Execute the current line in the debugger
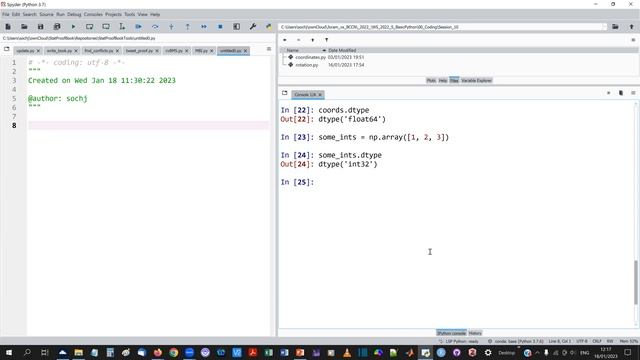Image resolution: width=640 pixels, height=360 pixels. tap(155, 27)
